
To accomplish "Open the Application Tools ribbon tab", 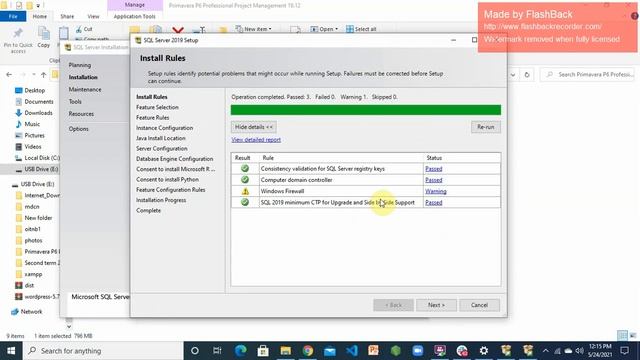I will (x=135, y=16).
